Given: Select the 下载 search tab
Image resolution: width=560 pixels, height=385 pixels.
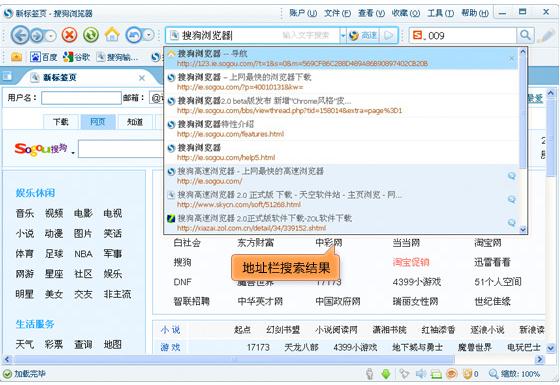Looking at the screenshot, I should [60, 122].
